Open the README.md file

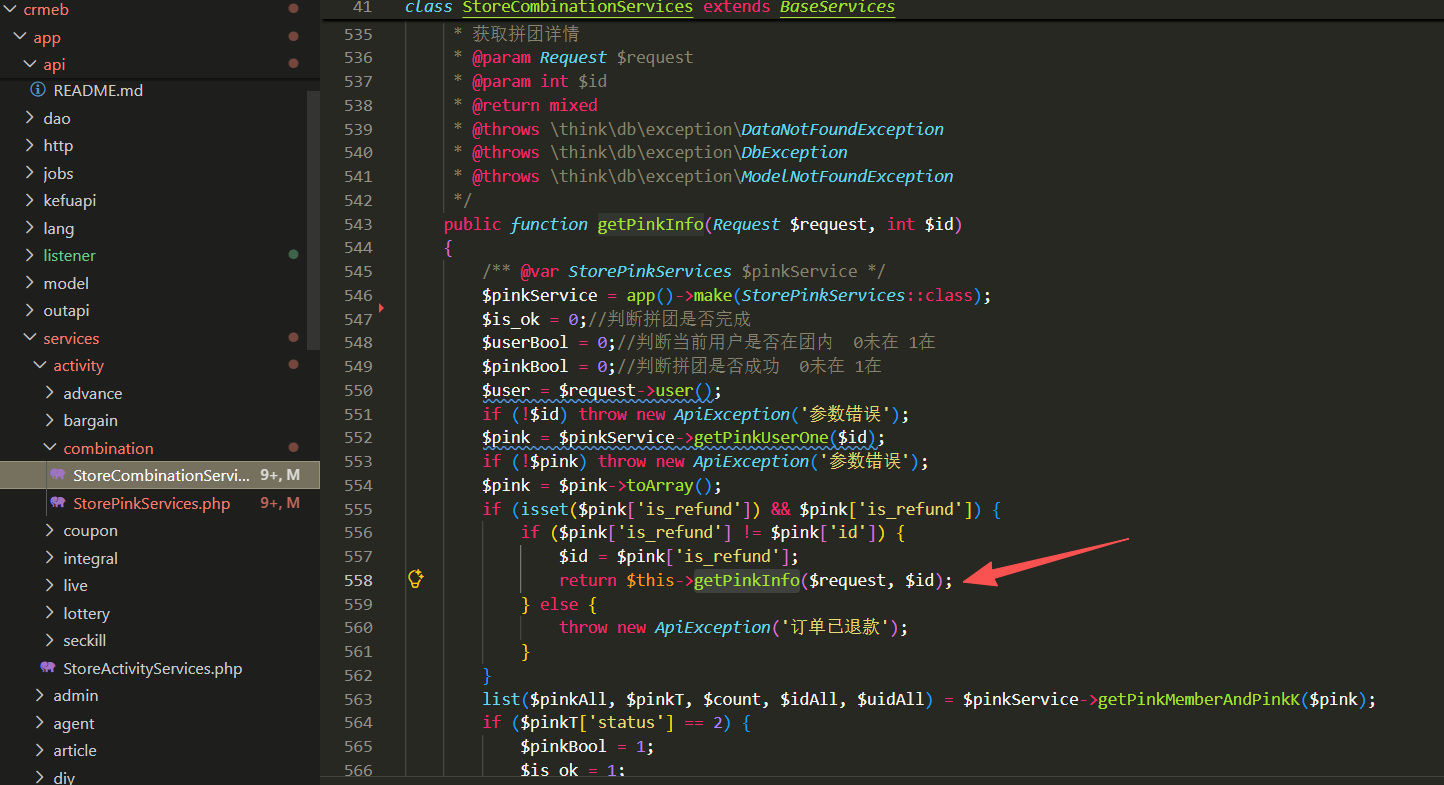98,90
